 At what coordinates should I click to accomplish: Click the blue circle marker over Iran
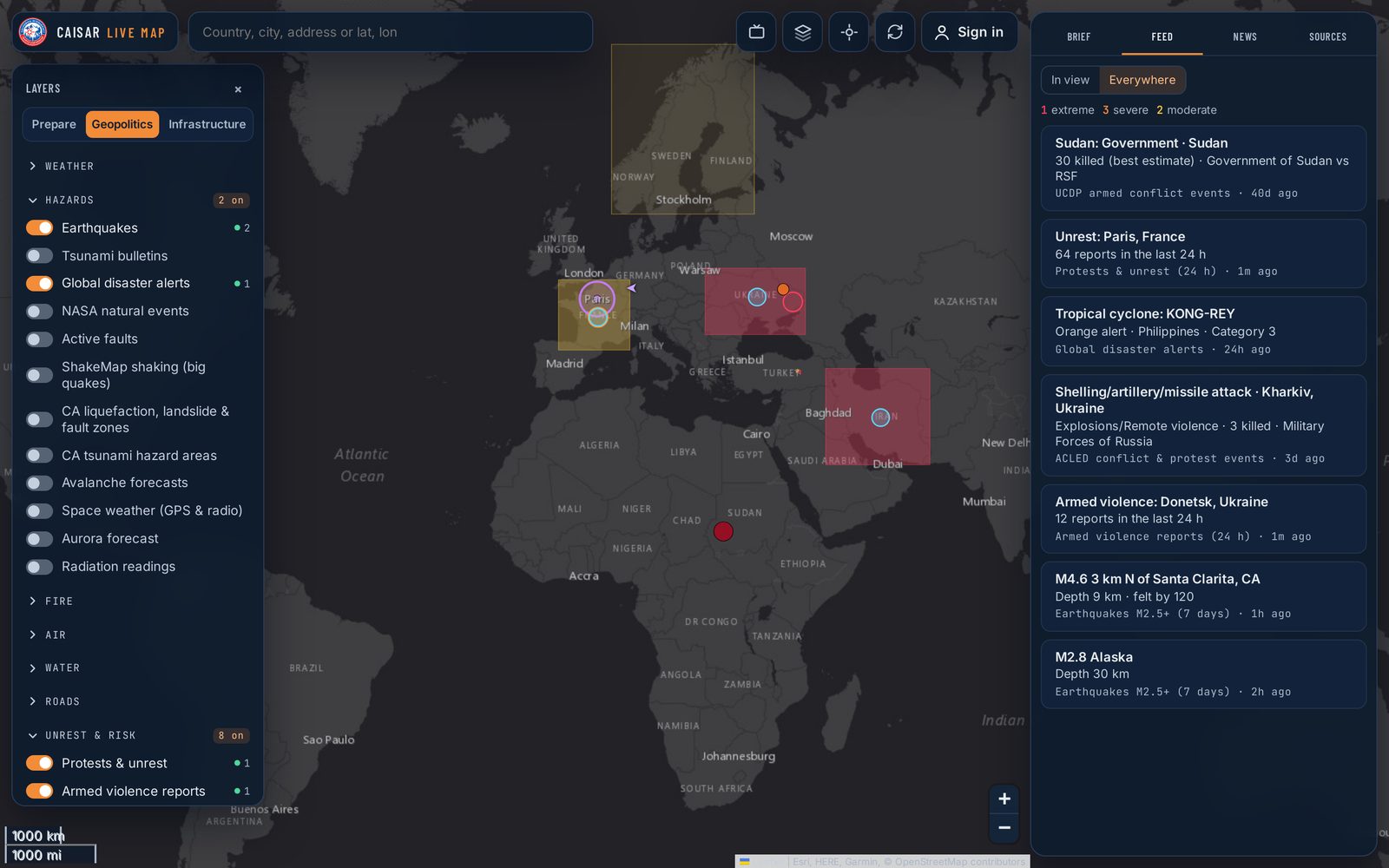(880, 418)
